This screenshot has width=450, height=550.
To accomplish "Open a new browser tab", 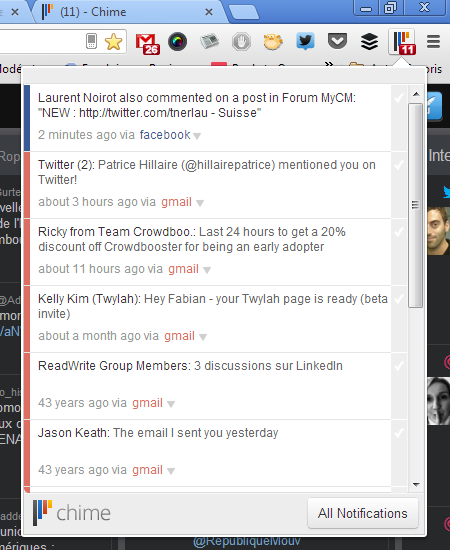I will point(244,12).
